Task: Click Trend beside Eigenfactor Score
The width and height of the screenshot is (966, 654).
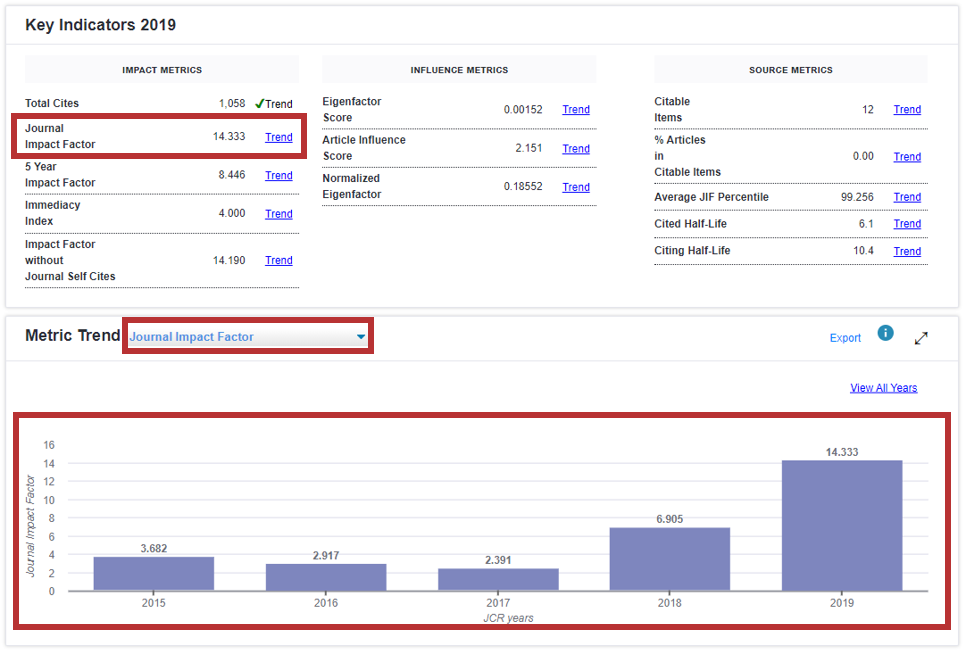Action: [575, 109]
